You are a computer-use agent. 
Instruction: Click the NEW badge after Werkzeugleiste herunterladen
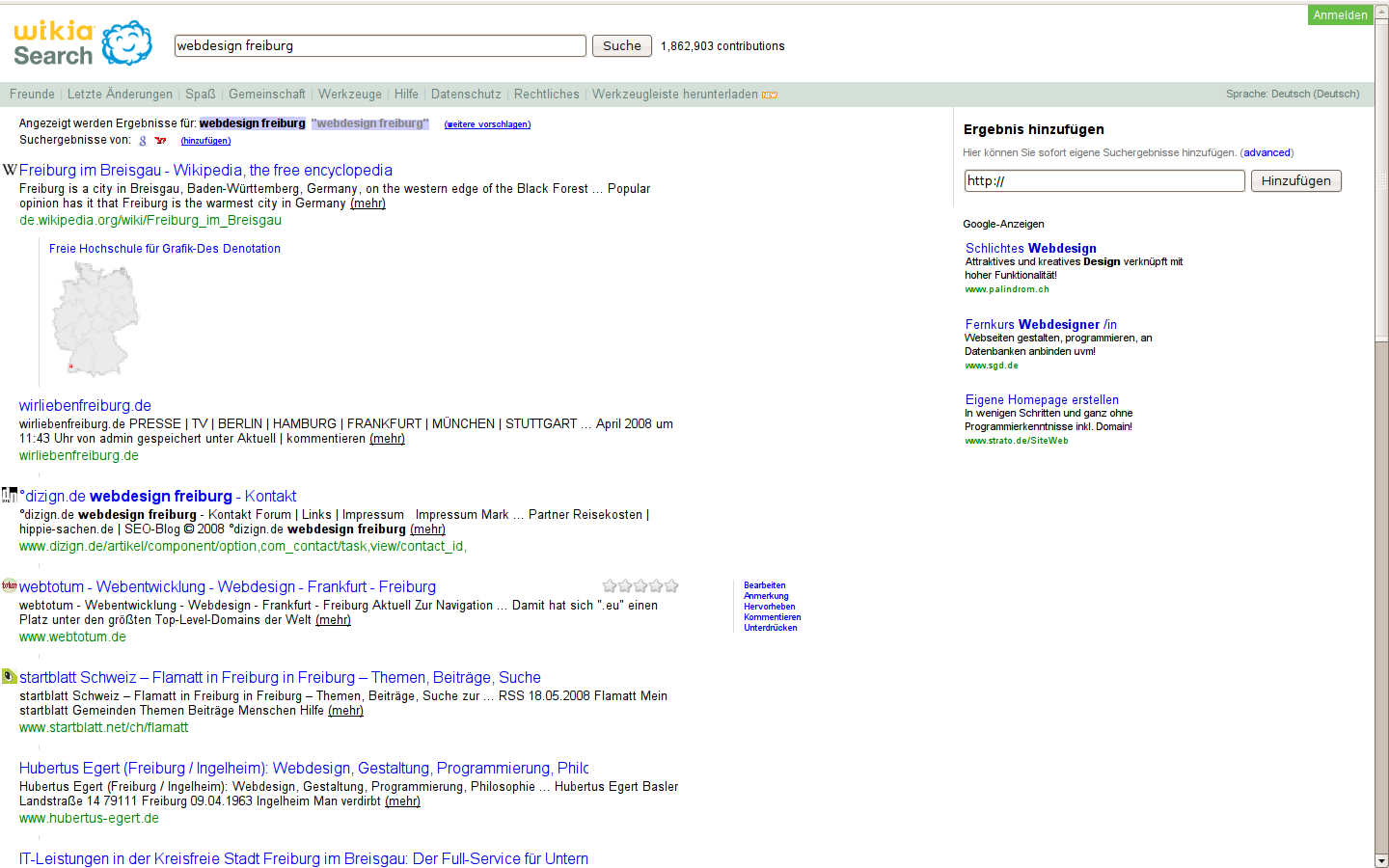point(770,95)
